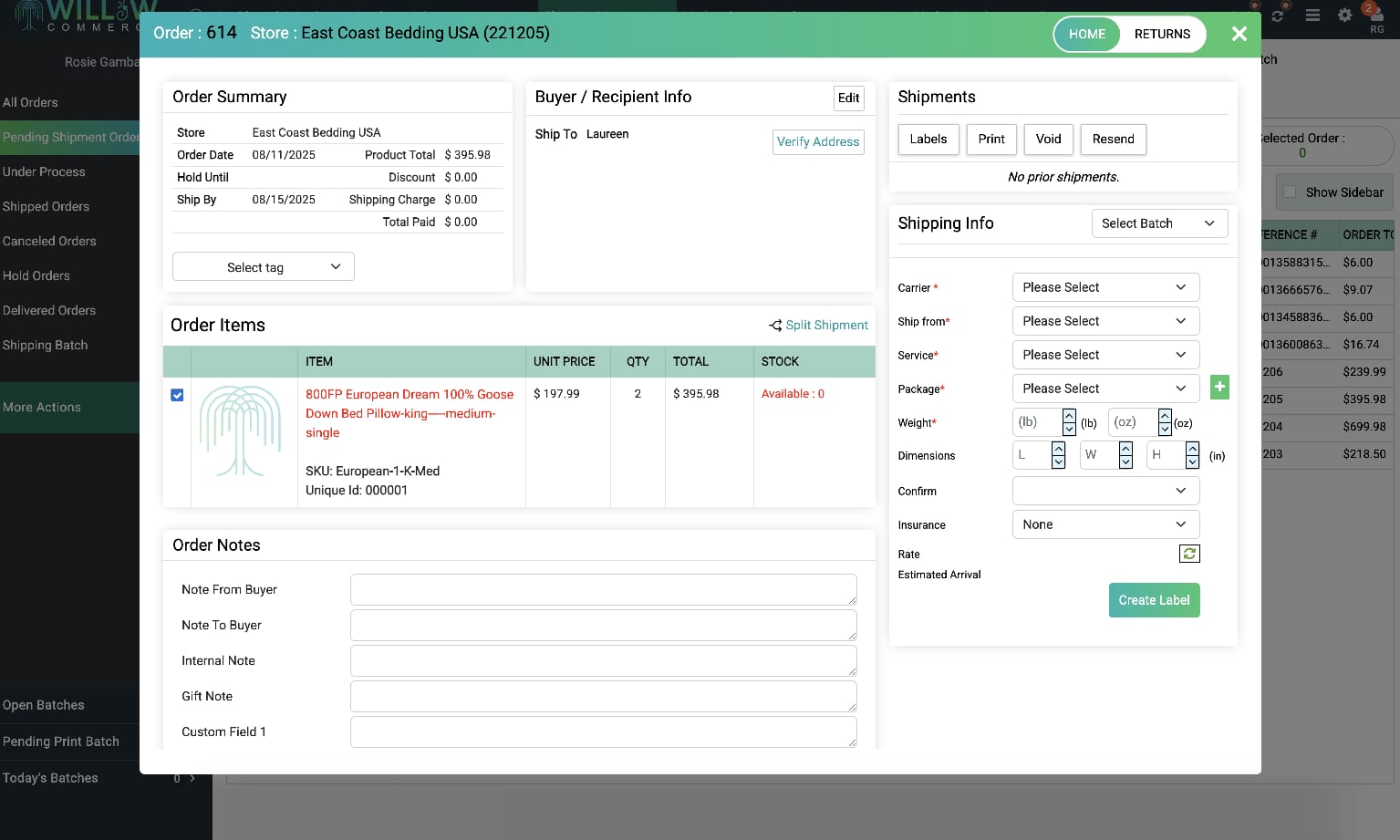Increase the weight pounds stepper
Screen dimensions: 1400x840
(1069, 416)
